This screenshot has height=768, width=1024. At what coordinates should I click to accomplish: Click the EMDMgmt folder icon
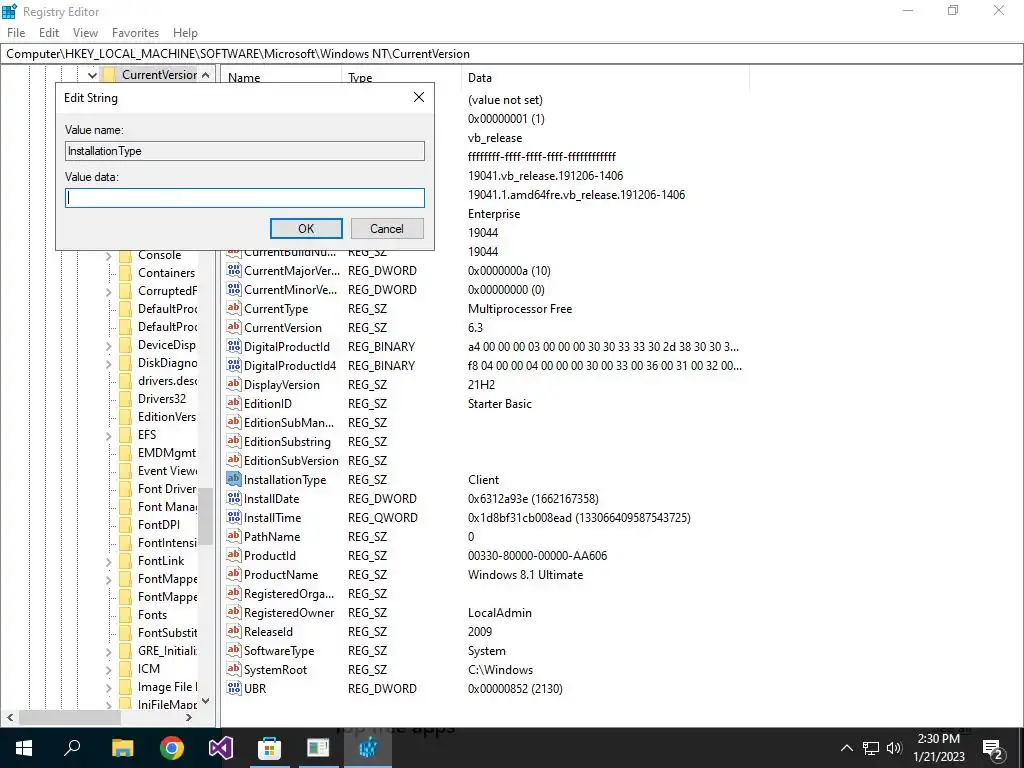pos(125,453)
